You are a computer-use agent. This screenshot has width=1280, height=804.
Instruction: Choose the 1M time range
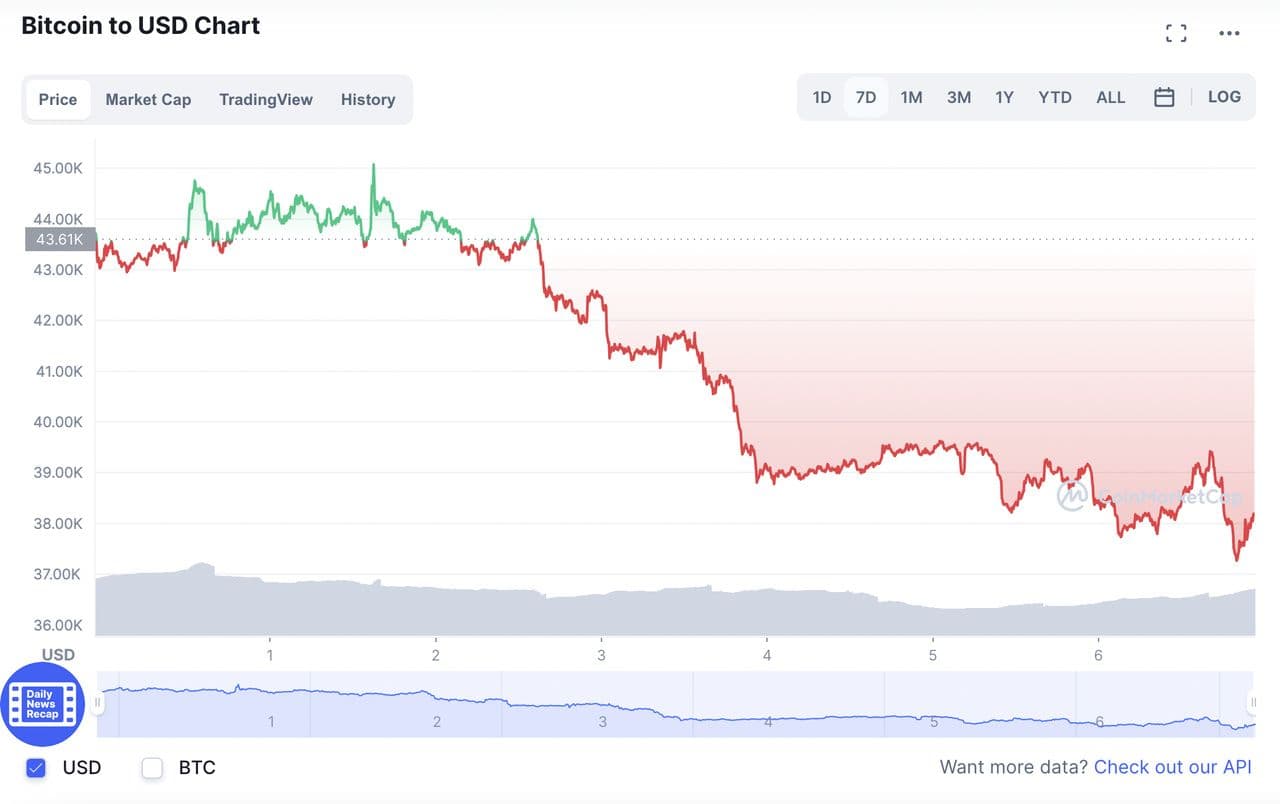pyautogui.click(x=911, y=97)
